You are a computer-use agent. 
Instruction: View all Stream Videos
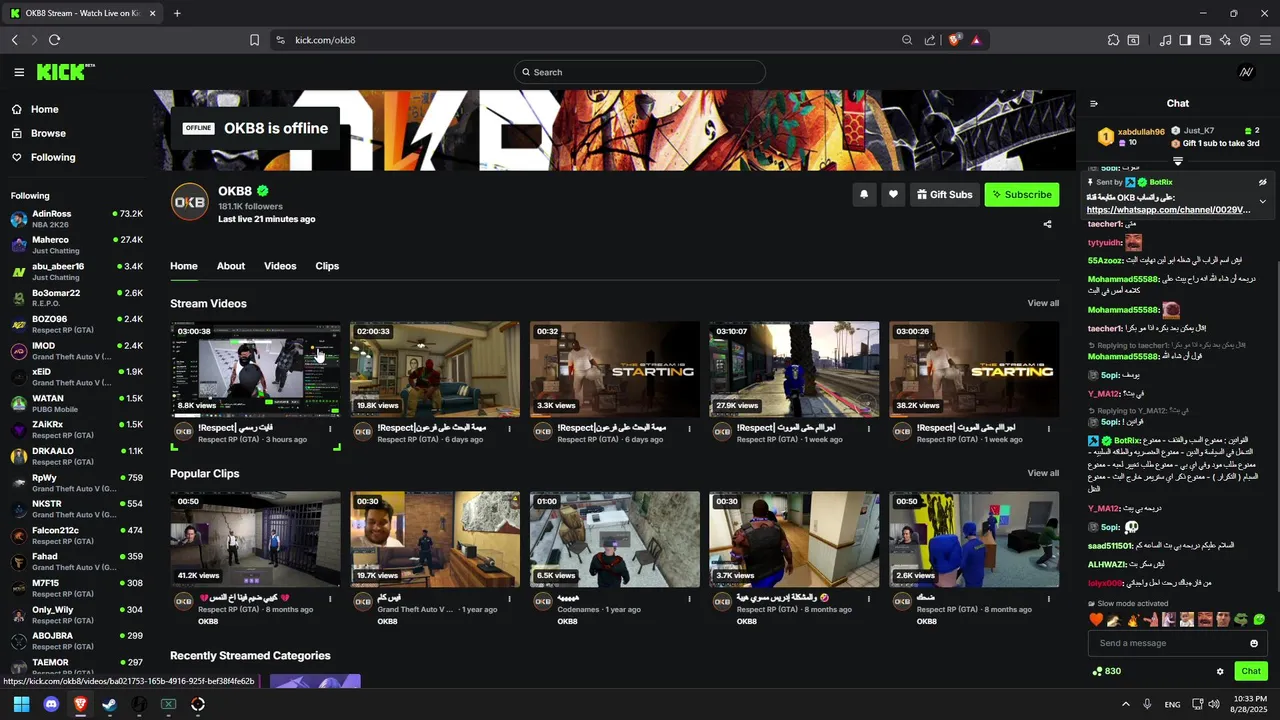[x=1043, y=303]
